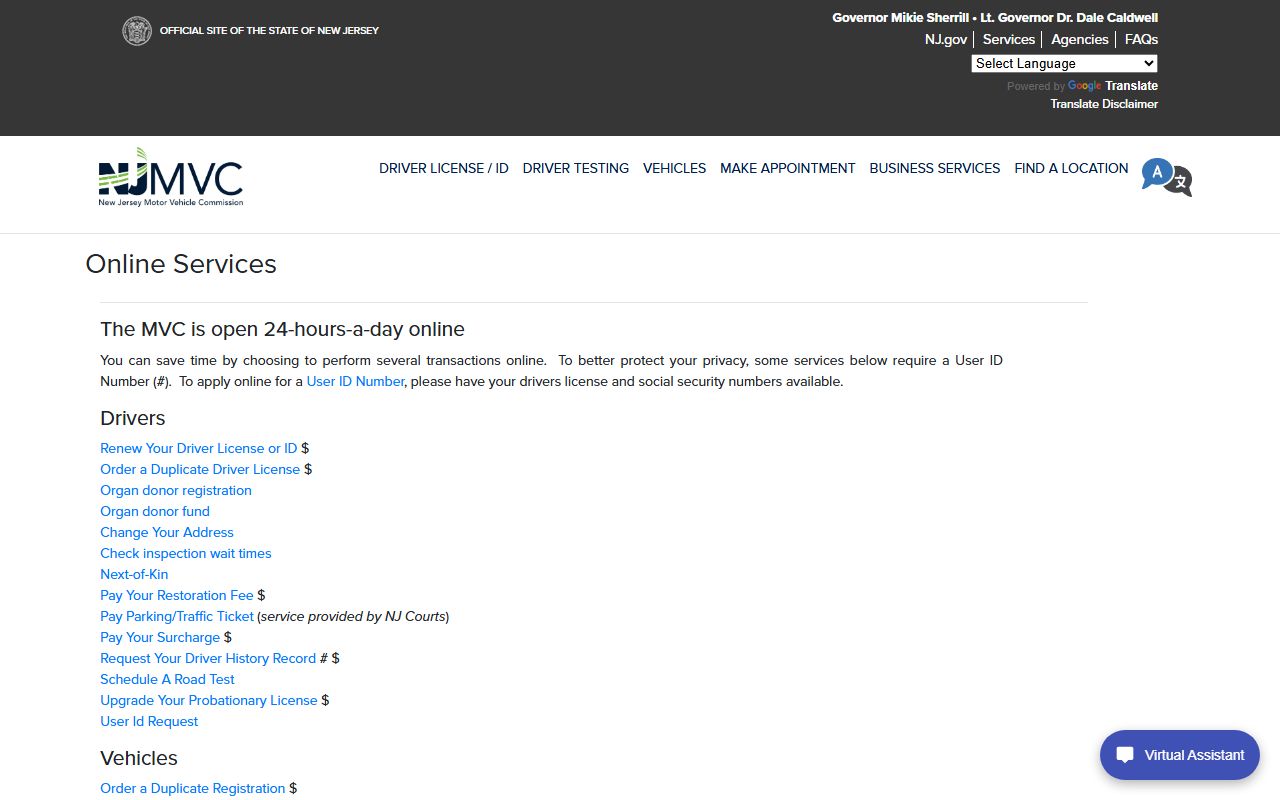Open Organ donor registration link
The height and width of the screenshot is (800, 1280).
(x=176, y=490)
